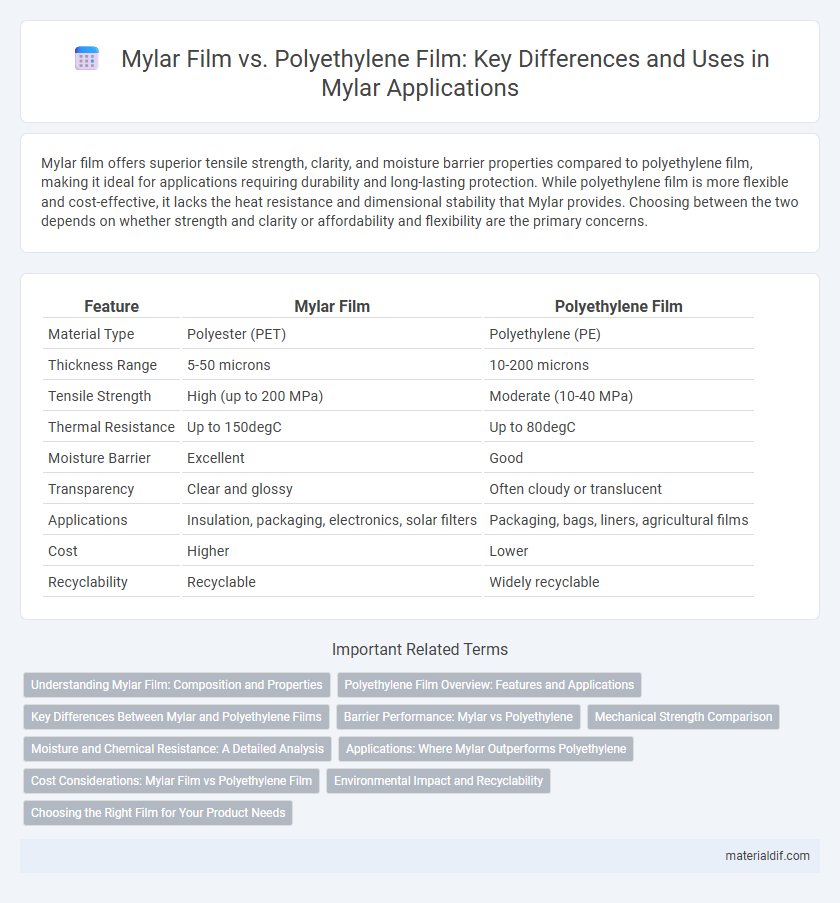Click the 'Cost' row label
Image resolution: width=840 pixels, height=903 pixels.
63,551
